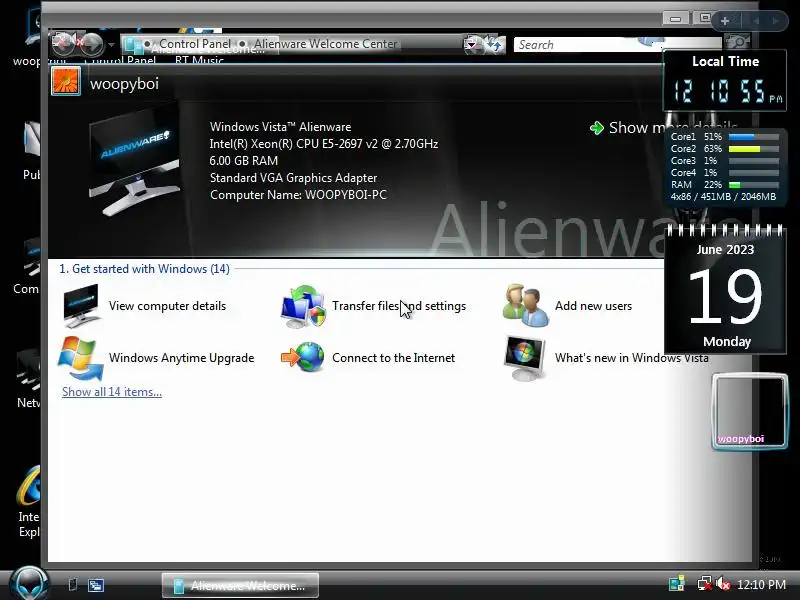Launch Windows Anytime Upgrade icon

(x=81, y=358)
